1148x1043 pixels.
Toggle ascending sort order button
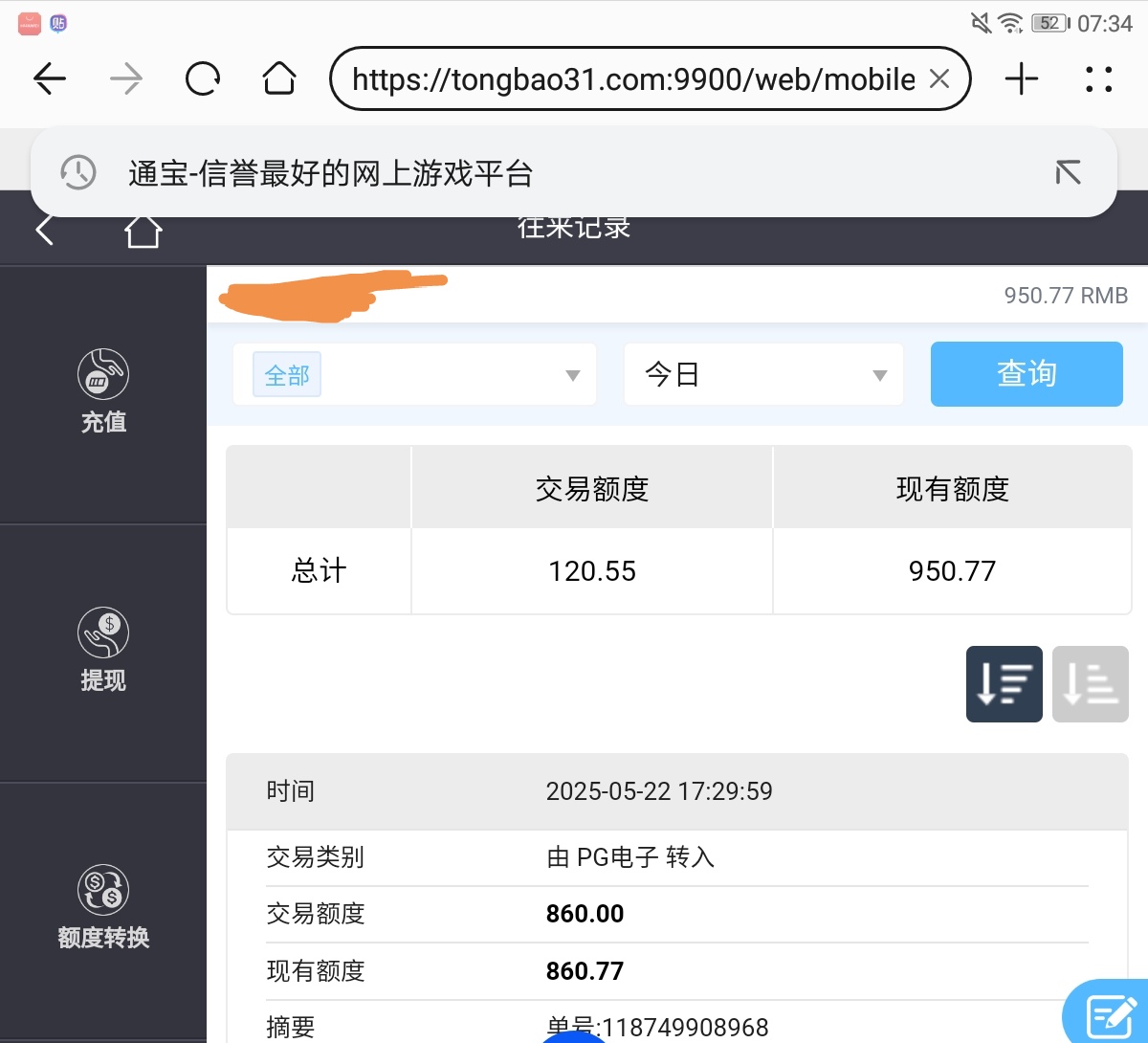coord(1090,684)
